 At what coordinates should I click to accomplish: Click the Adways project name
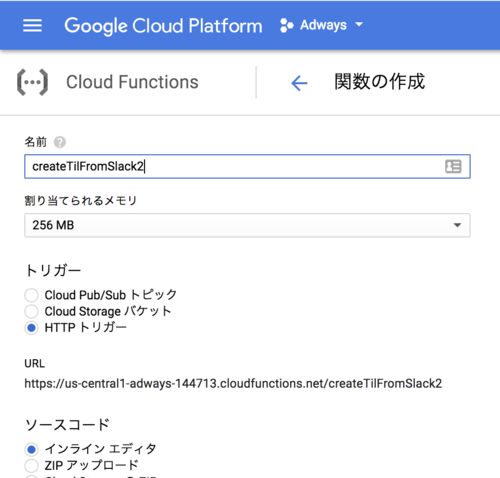[323, 25]
